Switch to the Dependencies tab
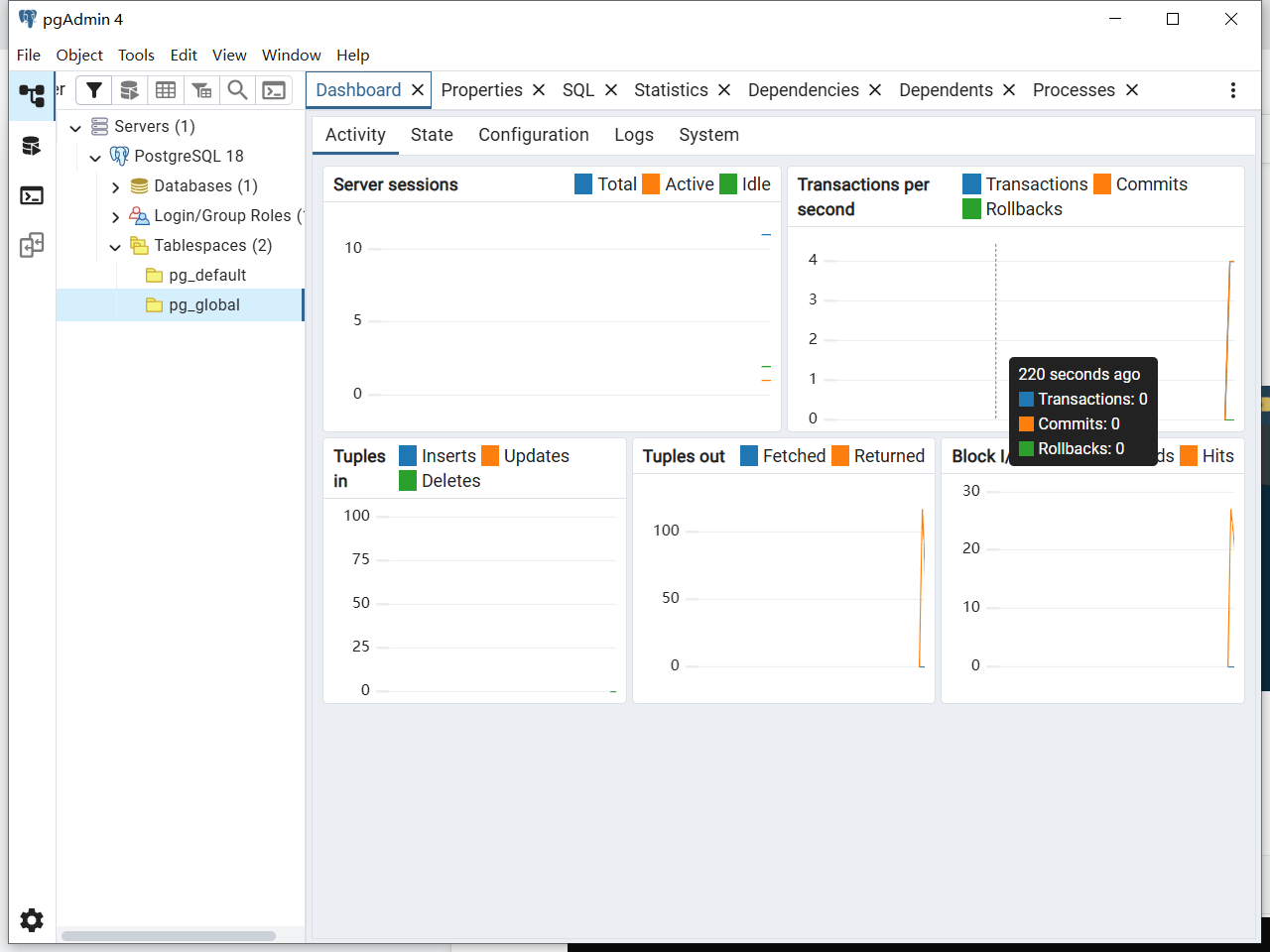Screen dimensions: 1270x952 [804, 90]
